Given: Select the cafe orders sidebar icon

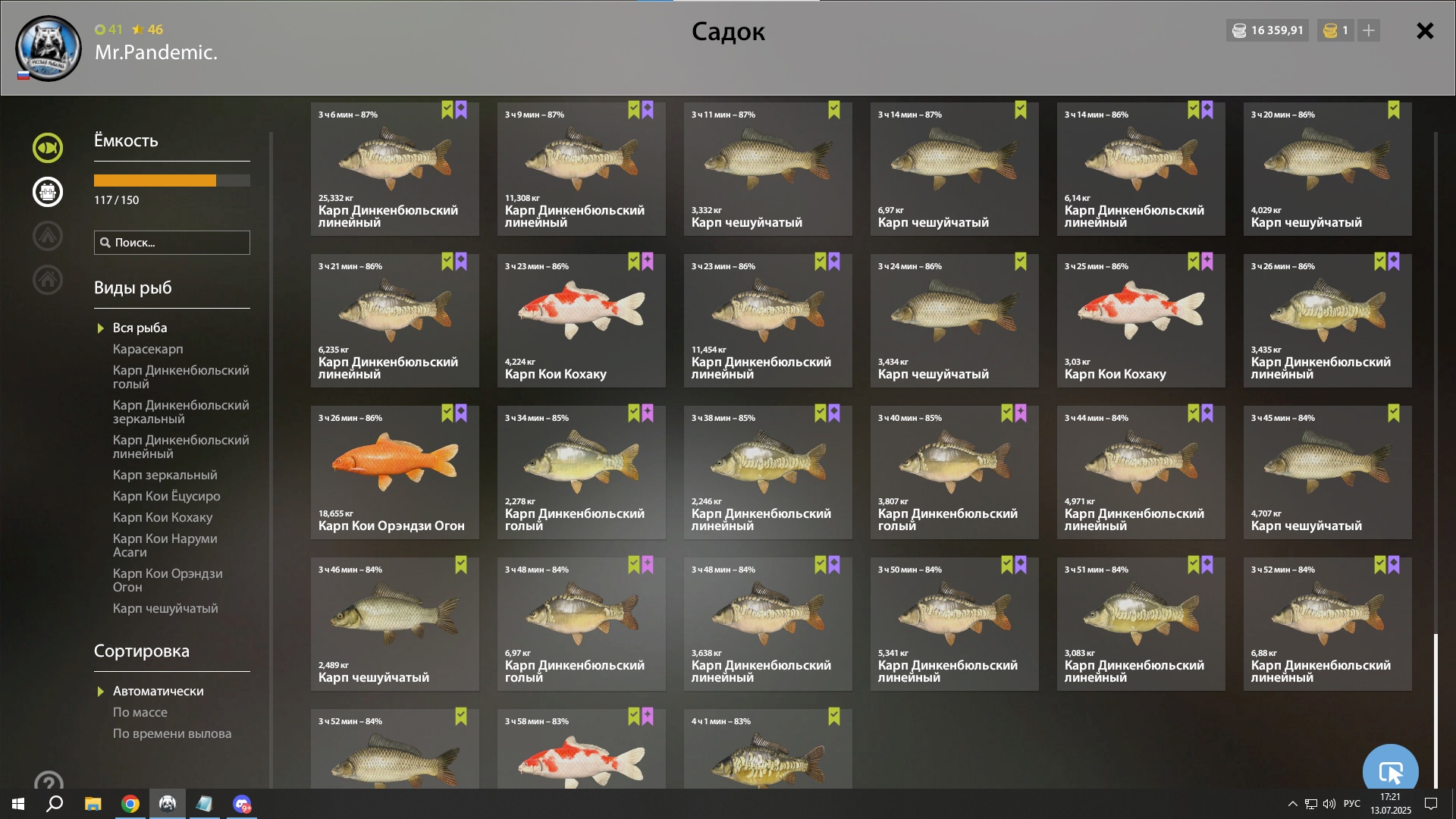Looking at the screenshot, I should (x=47, y=192).
